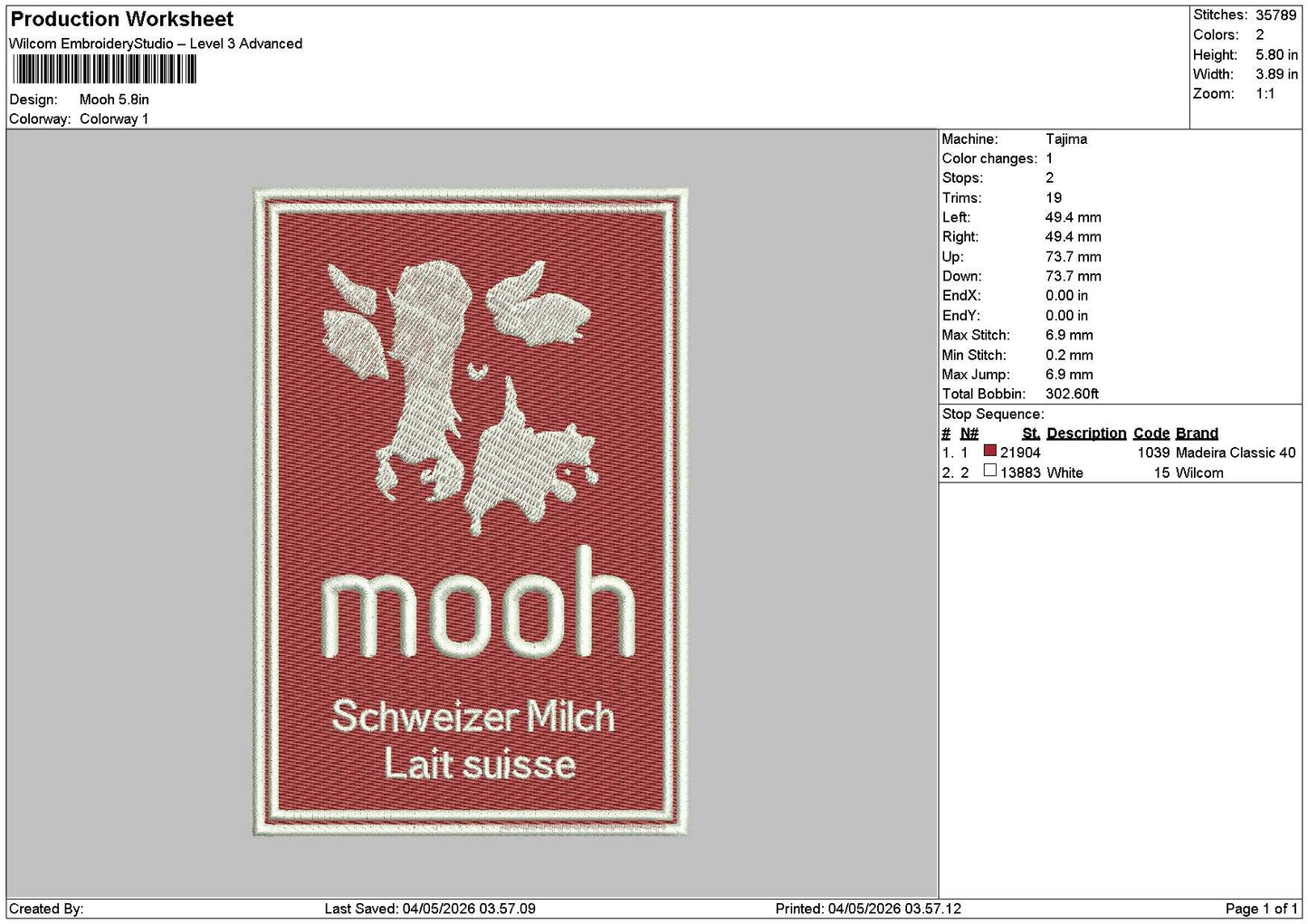Click the 'Wilcom' brand in row 2
Viewport: 1308px width, 924px height.
pos(1199,472)
